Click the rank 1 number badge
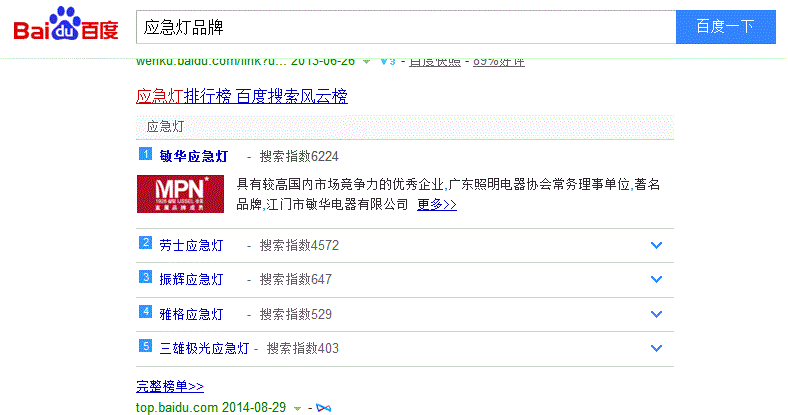Viewport: 788px width, 415px height. coord(145,154)
